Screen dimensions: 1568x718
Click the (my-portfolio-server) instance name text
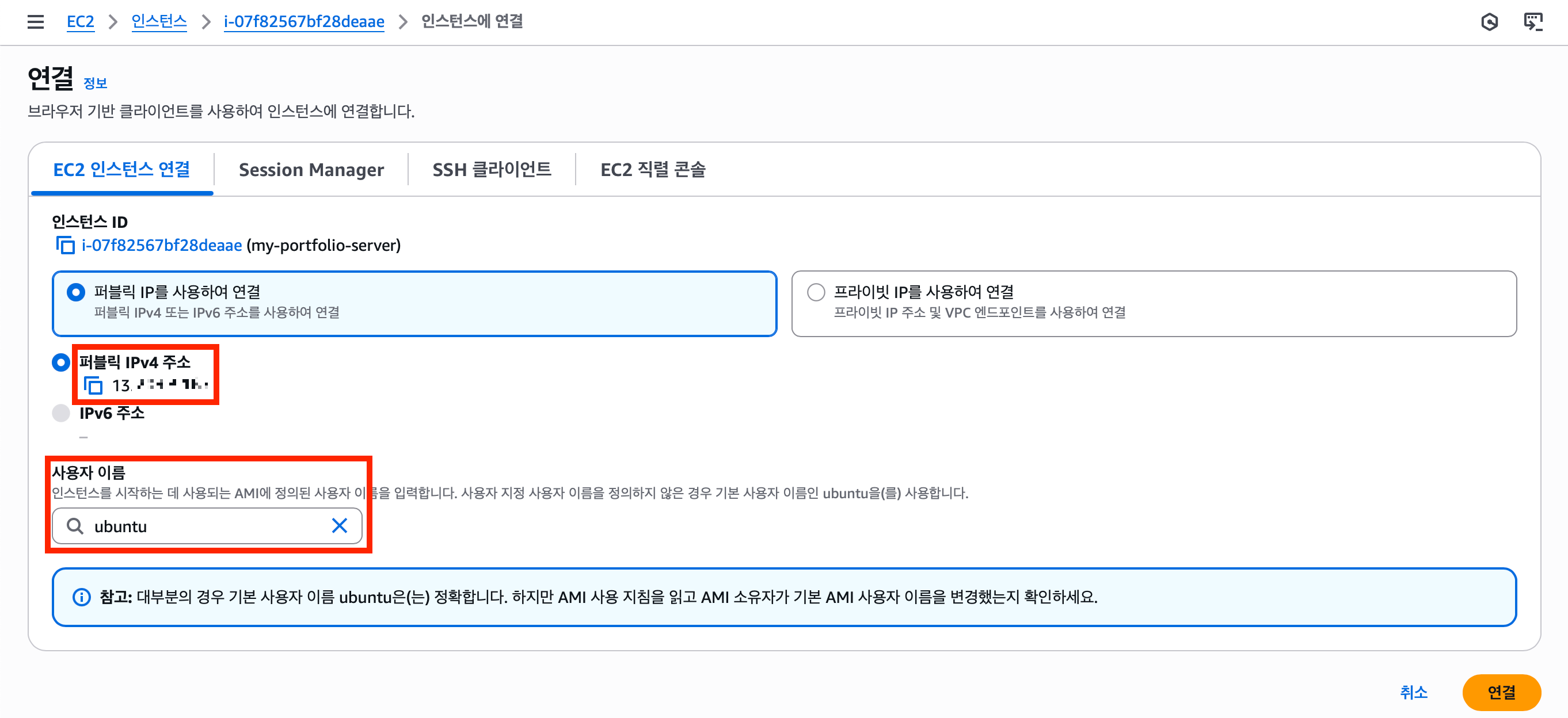[x=324, y=245]
